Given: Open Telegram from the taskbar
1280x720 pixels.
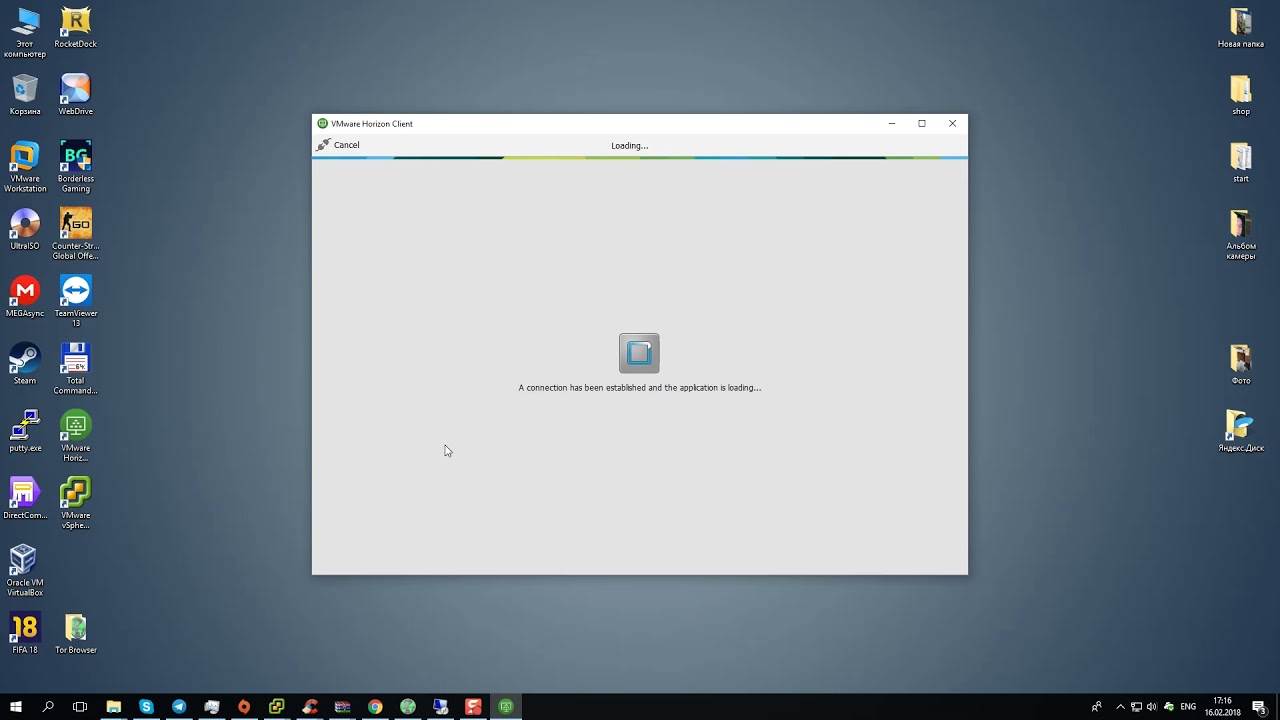Looking at the screenshot, I should 179,707.
